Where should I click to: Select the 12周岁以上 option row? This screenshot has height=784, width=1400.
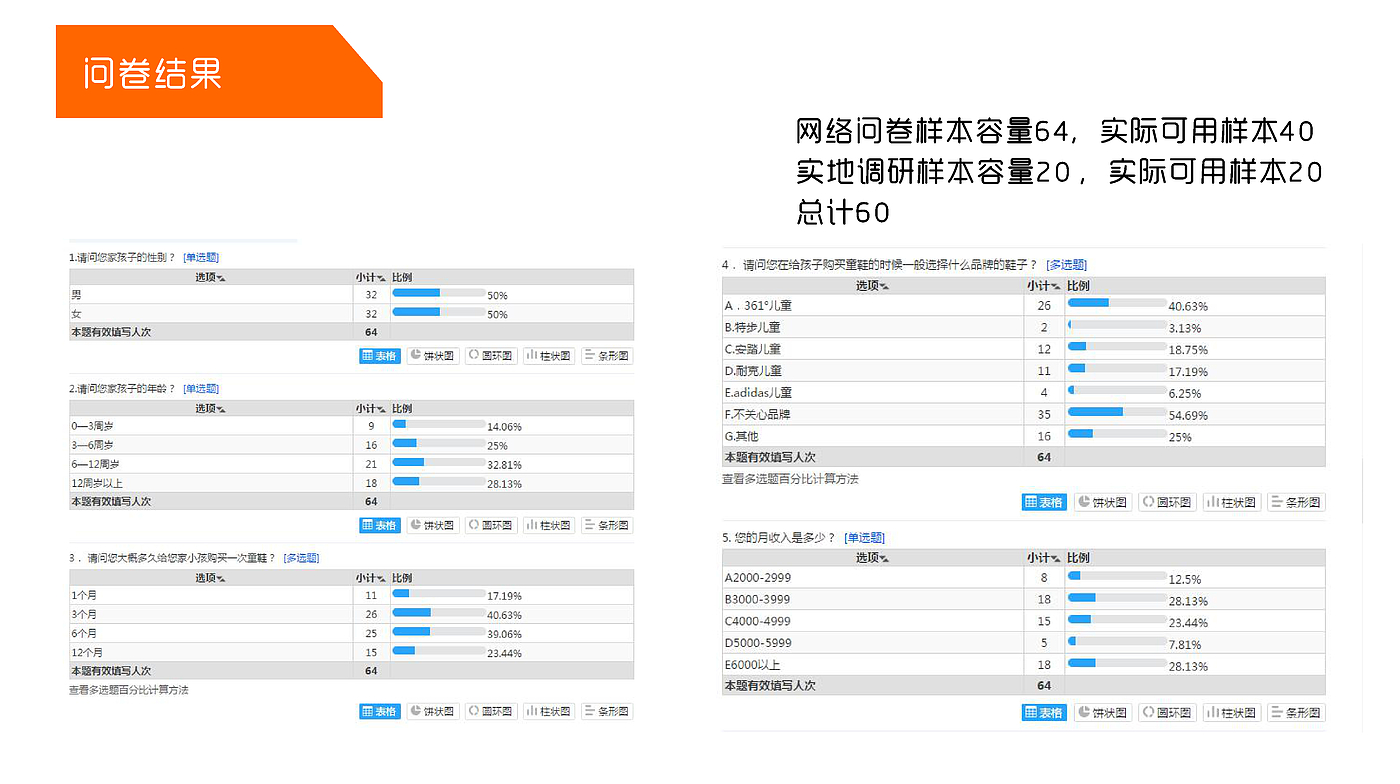351,483
